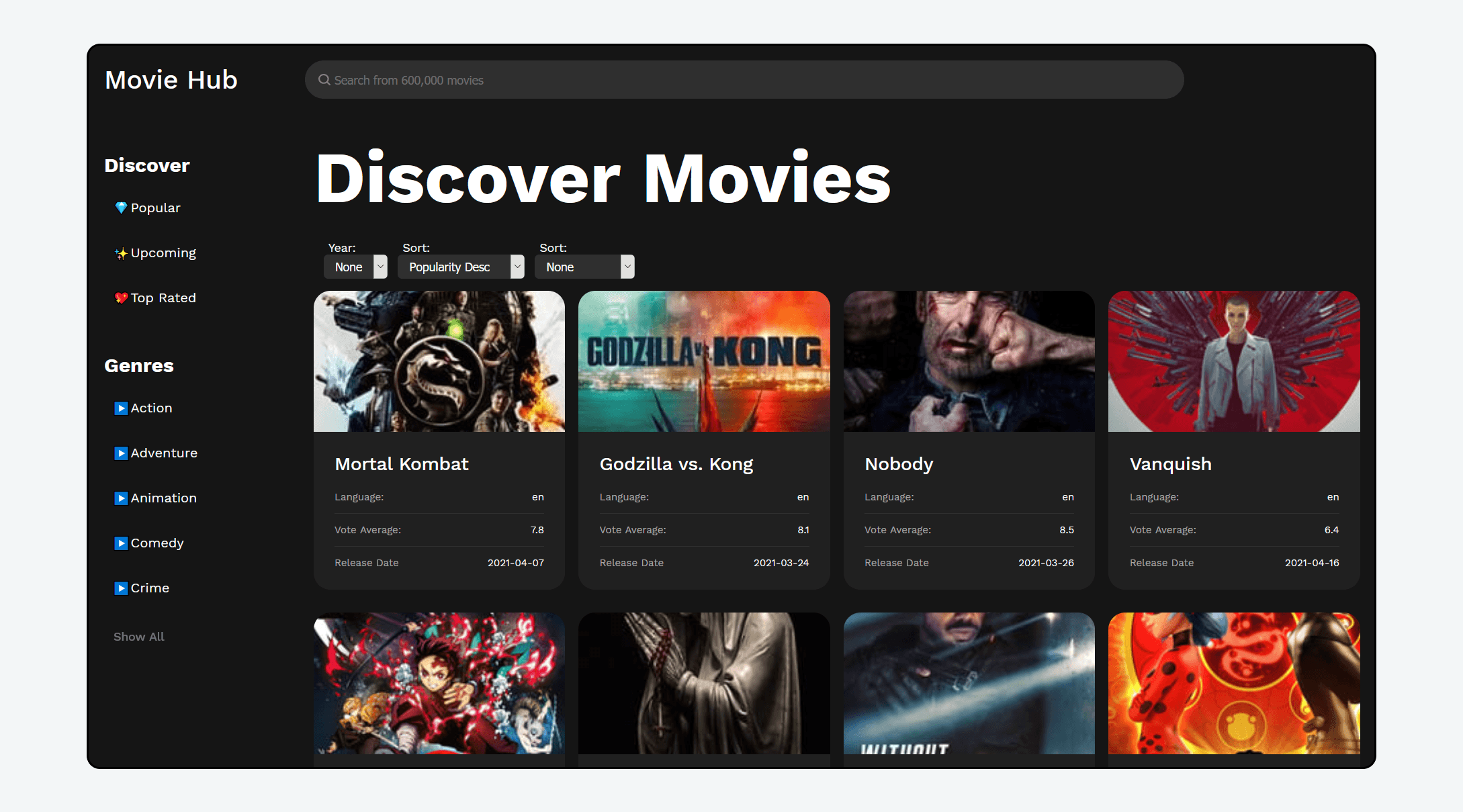Viewport: 1463px width, 812px height.
Task: Open the Vanquish movie poster
Action: coord(1234,361)
